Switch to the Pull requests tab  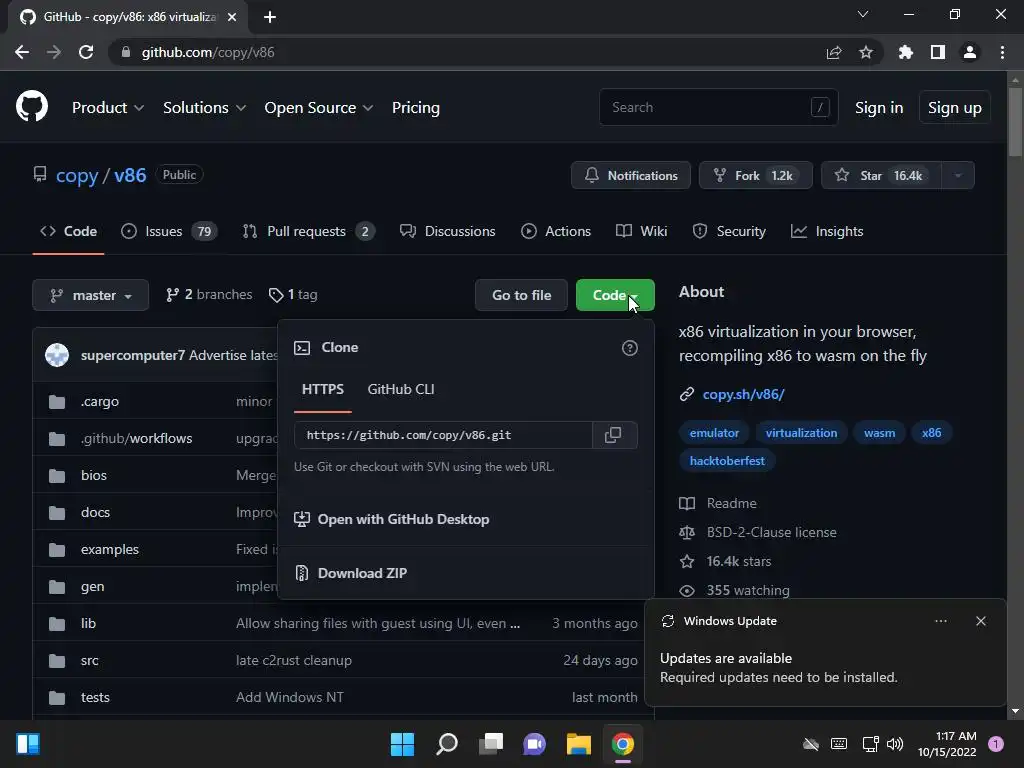308,231
